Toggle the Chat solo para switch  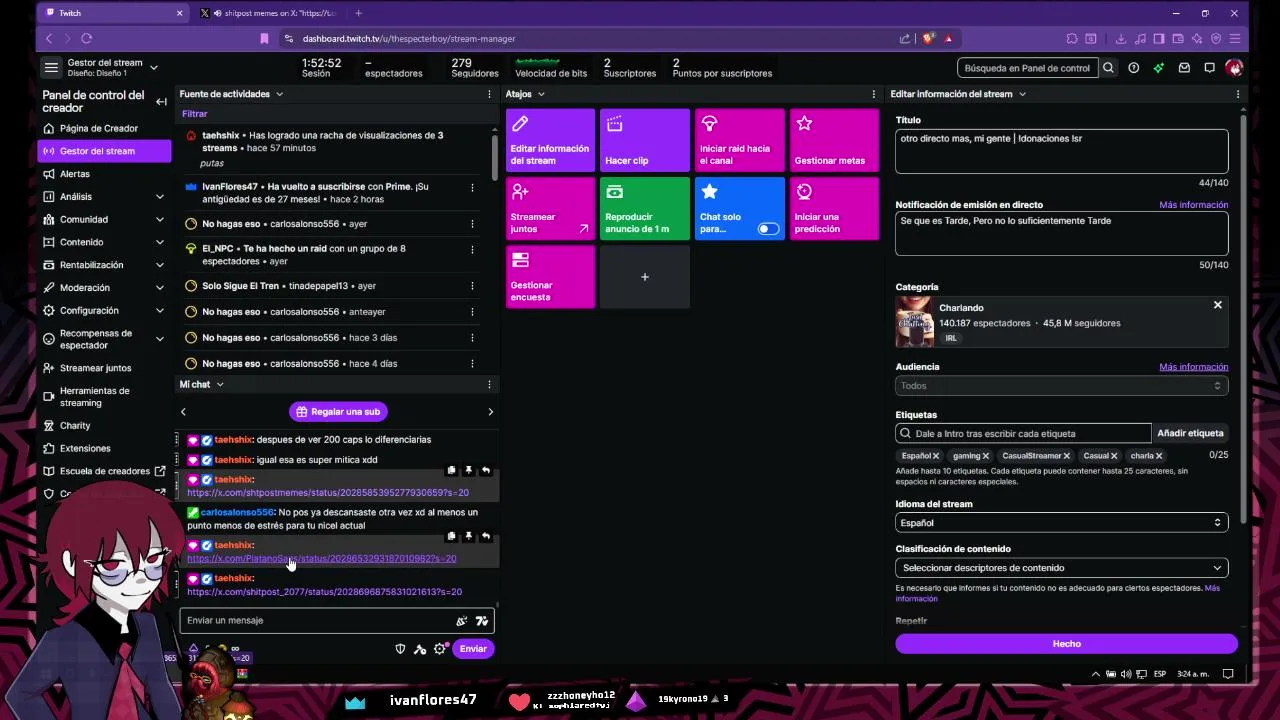(767, 229)
